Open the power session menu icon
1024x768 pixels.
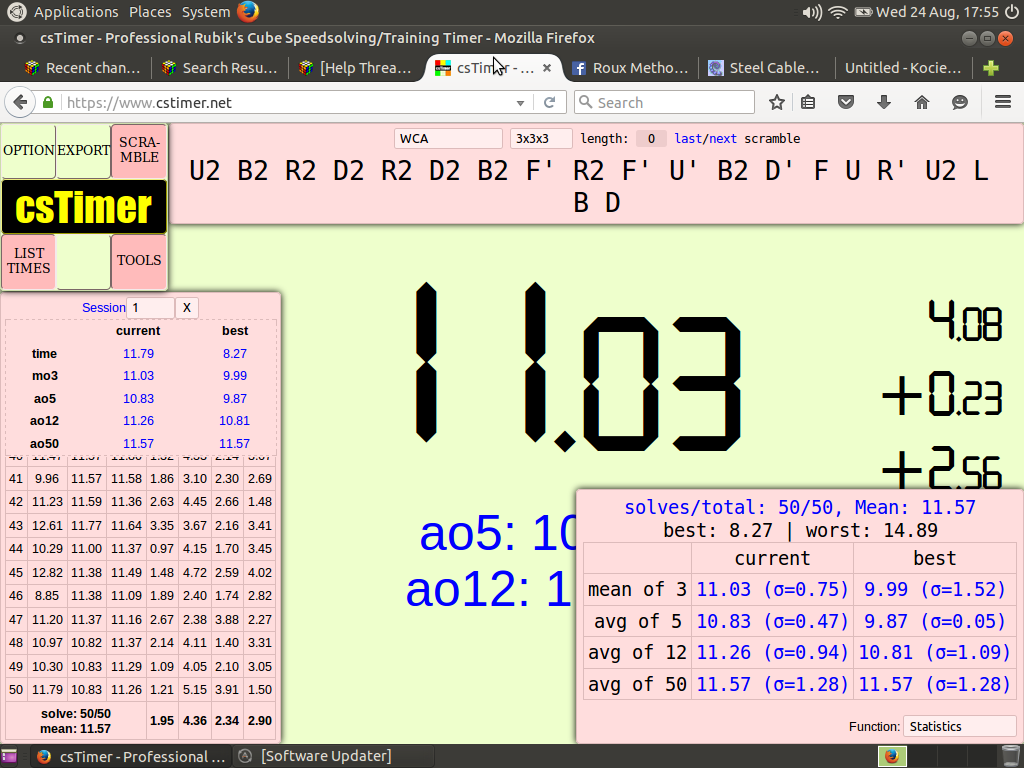[1012, 12]
